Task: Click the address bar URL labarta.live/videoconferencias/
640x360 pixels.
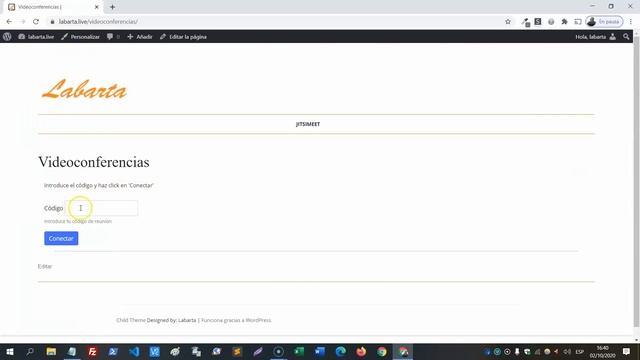Action: [x=98, y=22]
